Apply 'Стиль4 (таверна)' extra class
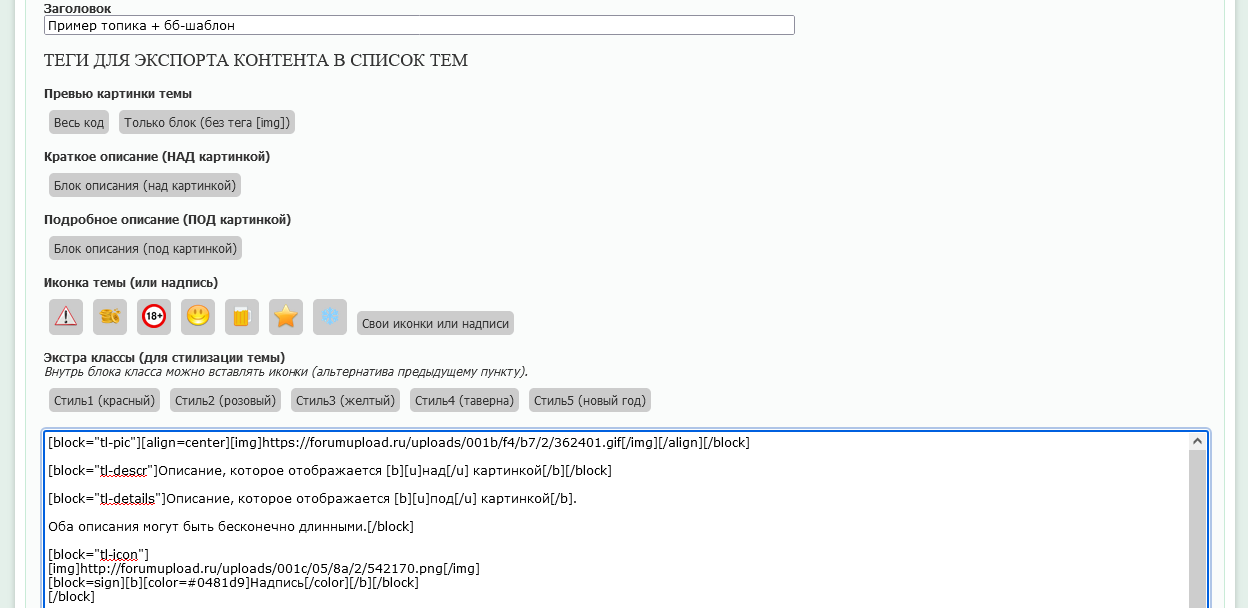This screenshot has height=608, width=1248. pyautogui.click(x=464, y=400)
